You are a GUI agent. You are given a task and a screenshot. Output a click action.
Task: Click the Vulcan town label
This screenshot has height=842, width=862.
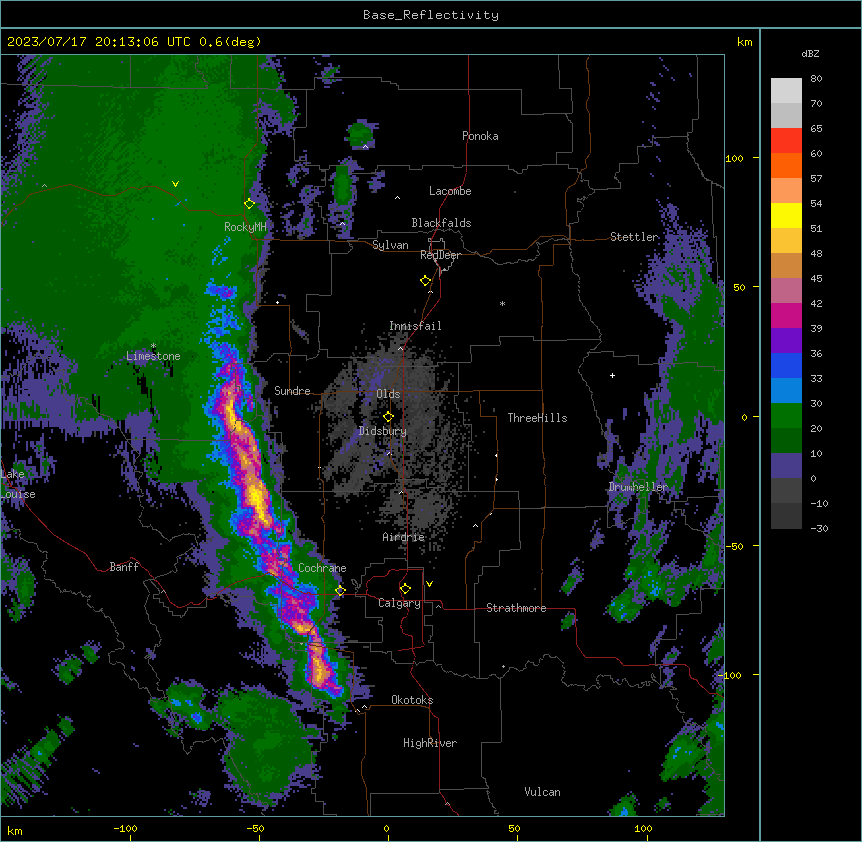coord(543,792)
